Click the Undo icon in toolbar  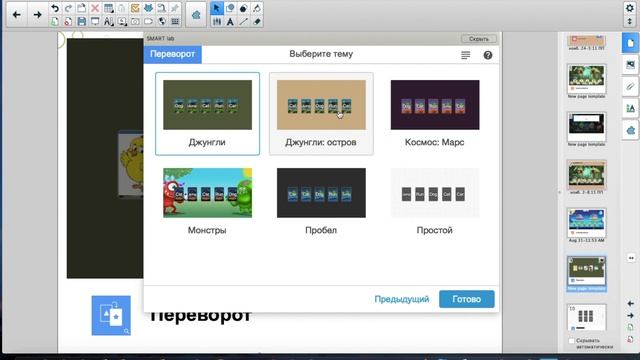(55, 8)
